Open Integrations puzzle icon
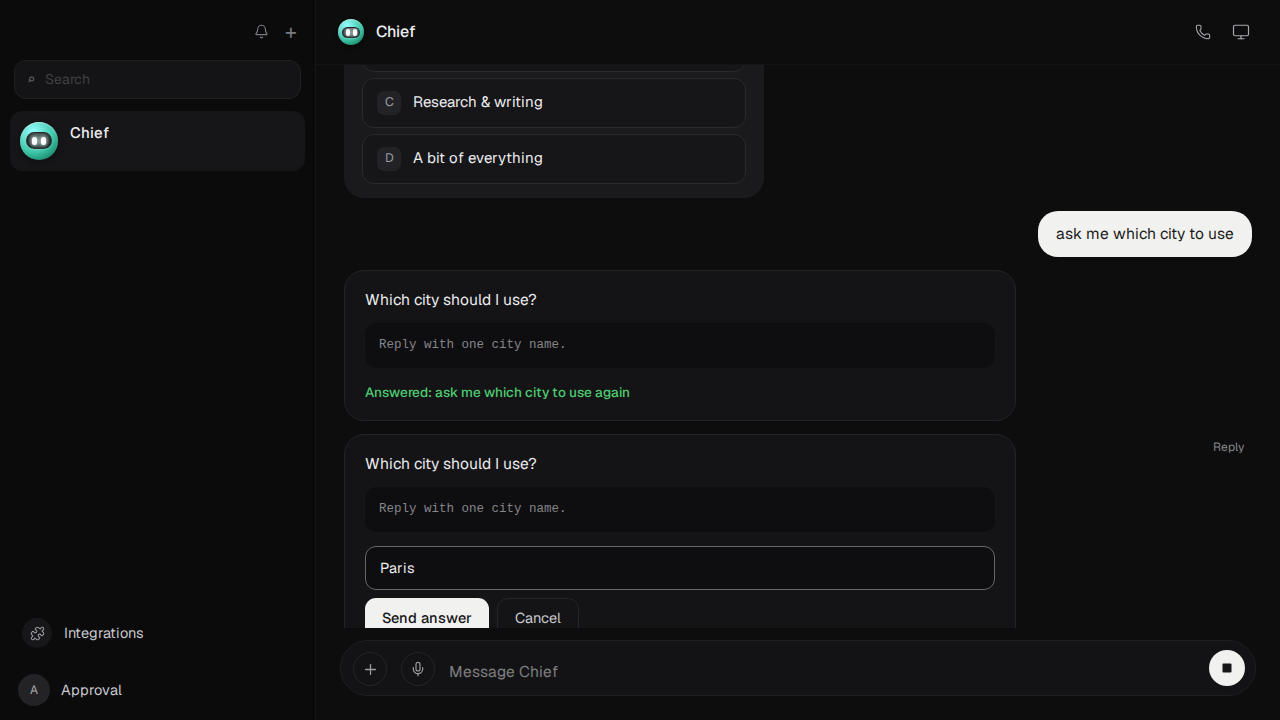The height and width of the screenshot is (720, 1280). 37,633
